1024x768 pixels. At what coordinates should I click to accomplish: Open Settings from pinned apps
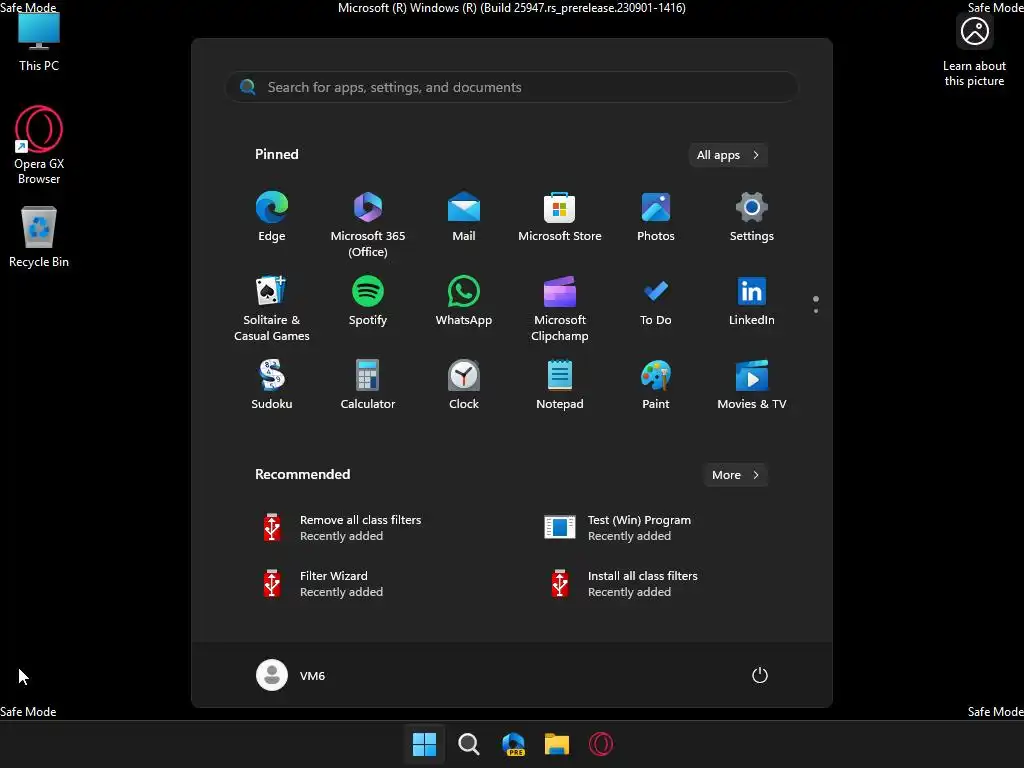(752, 217)
